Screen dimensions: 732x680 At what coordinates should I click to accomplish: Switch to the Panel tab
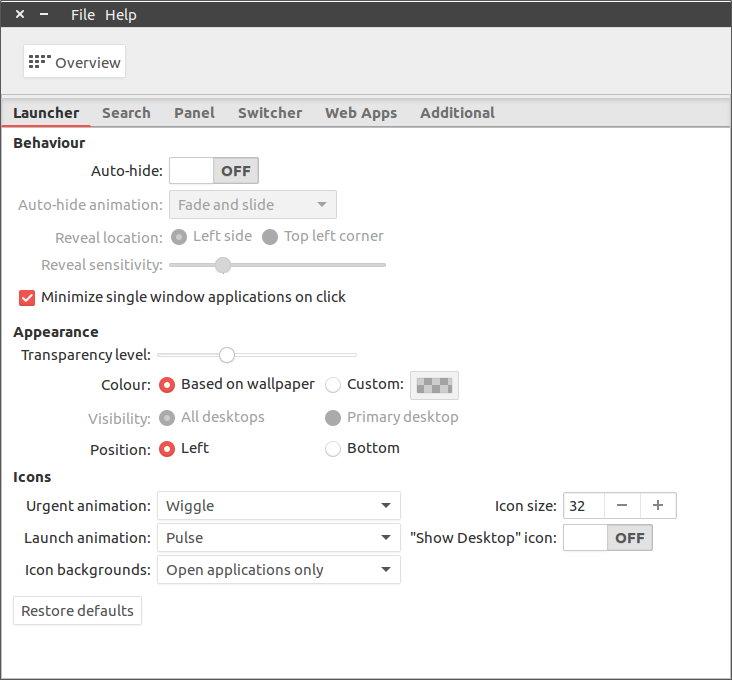tap(194, 113)
